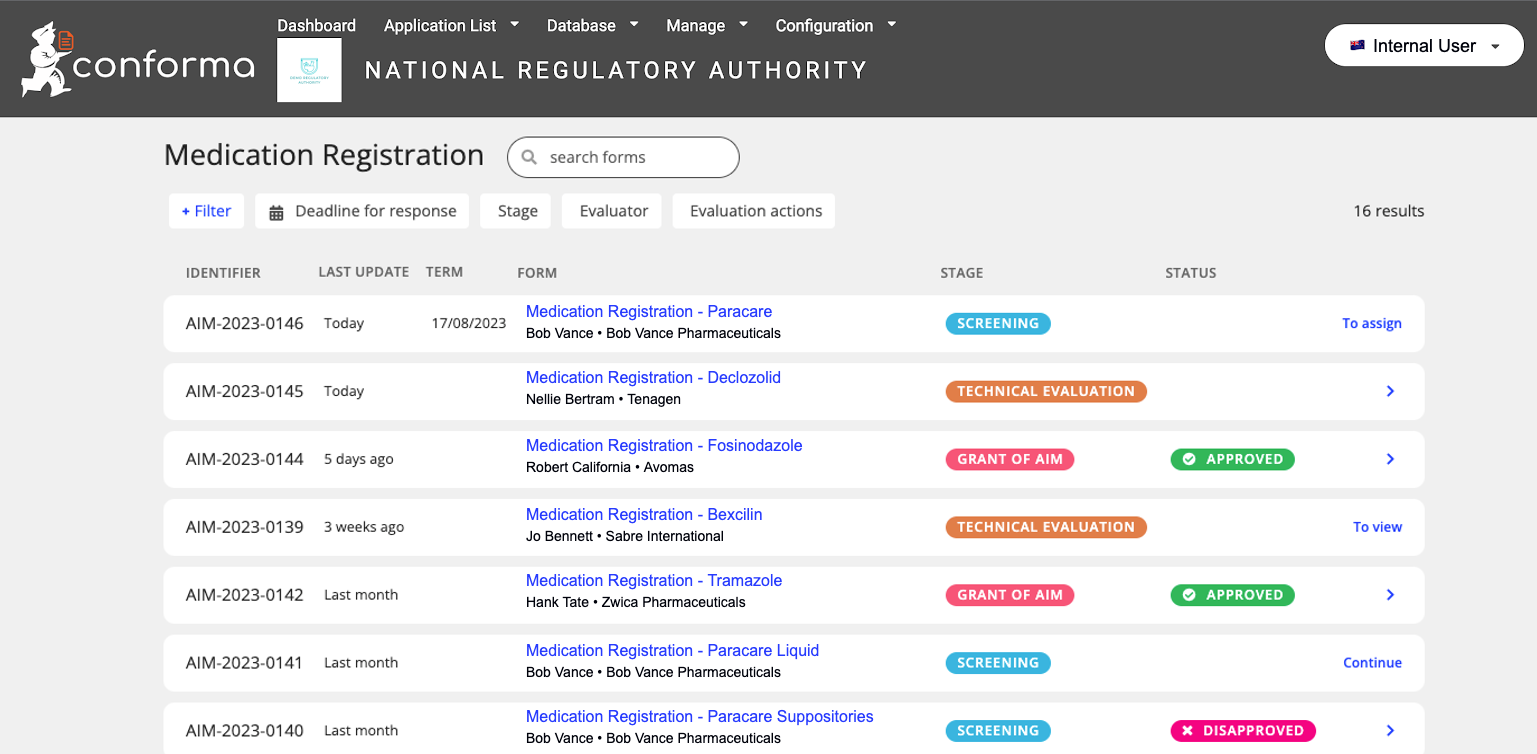
Task: Select identifier AIM-2023-0145
Action: 245,391
